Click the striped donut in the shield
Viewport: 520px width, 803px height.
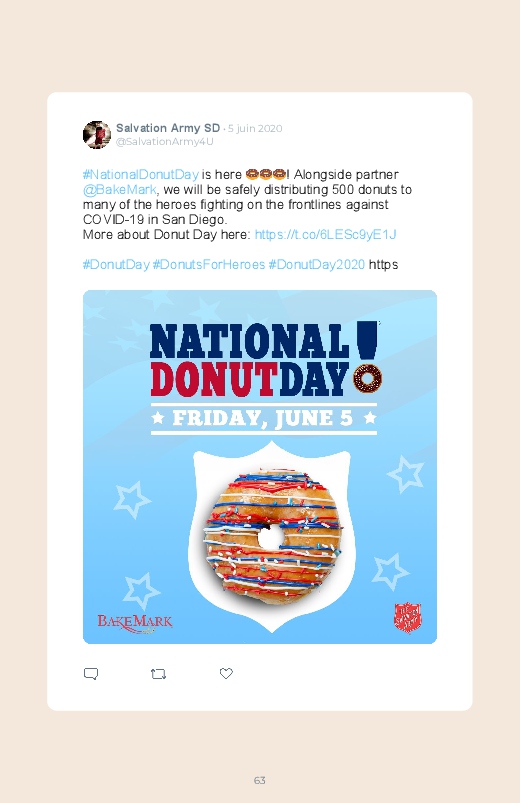click(273, 535)
